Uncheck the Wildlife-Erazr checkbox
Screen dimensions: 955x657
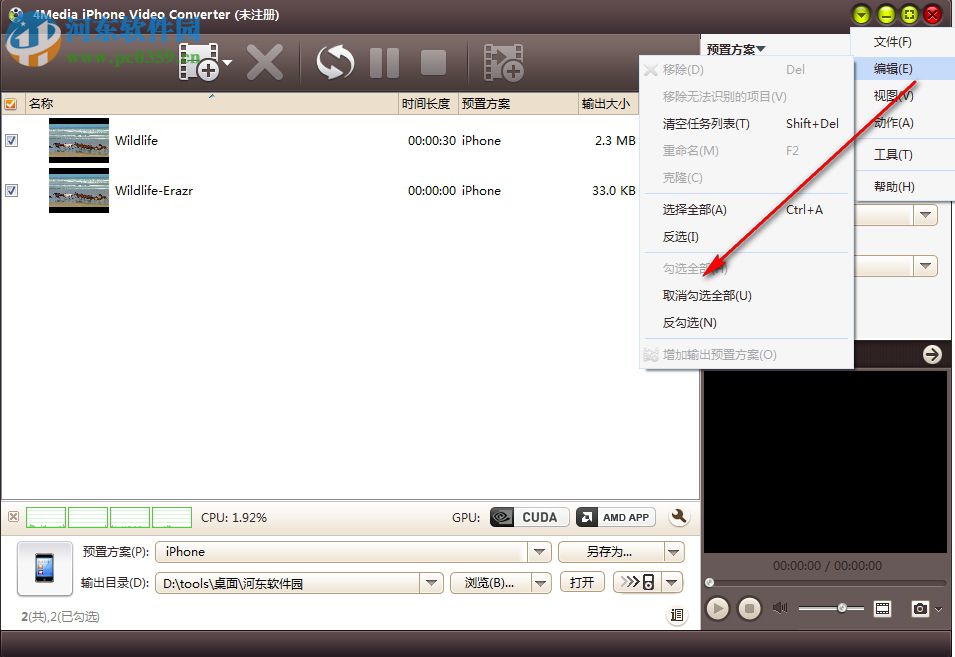point(12,190)
